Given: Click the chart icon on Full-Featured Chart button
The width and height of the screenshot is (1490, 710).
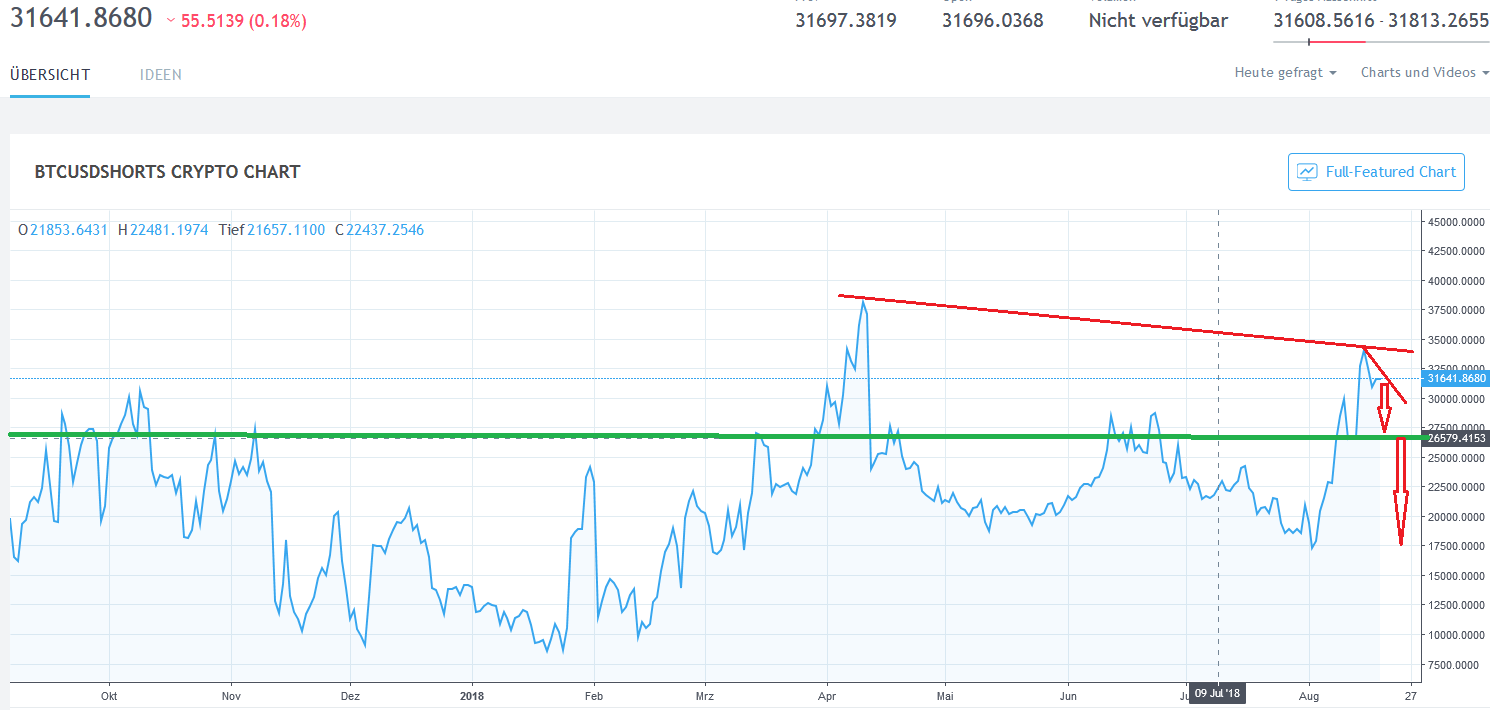Looking at the screenshot, I should click(x=1307, y=171).
